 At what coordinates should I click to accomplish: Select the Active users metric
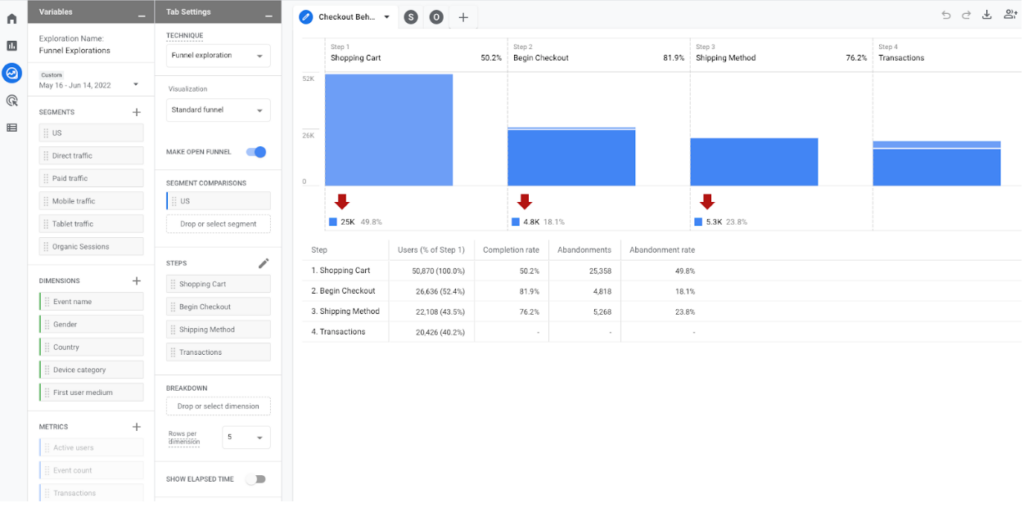coord(91,448)
